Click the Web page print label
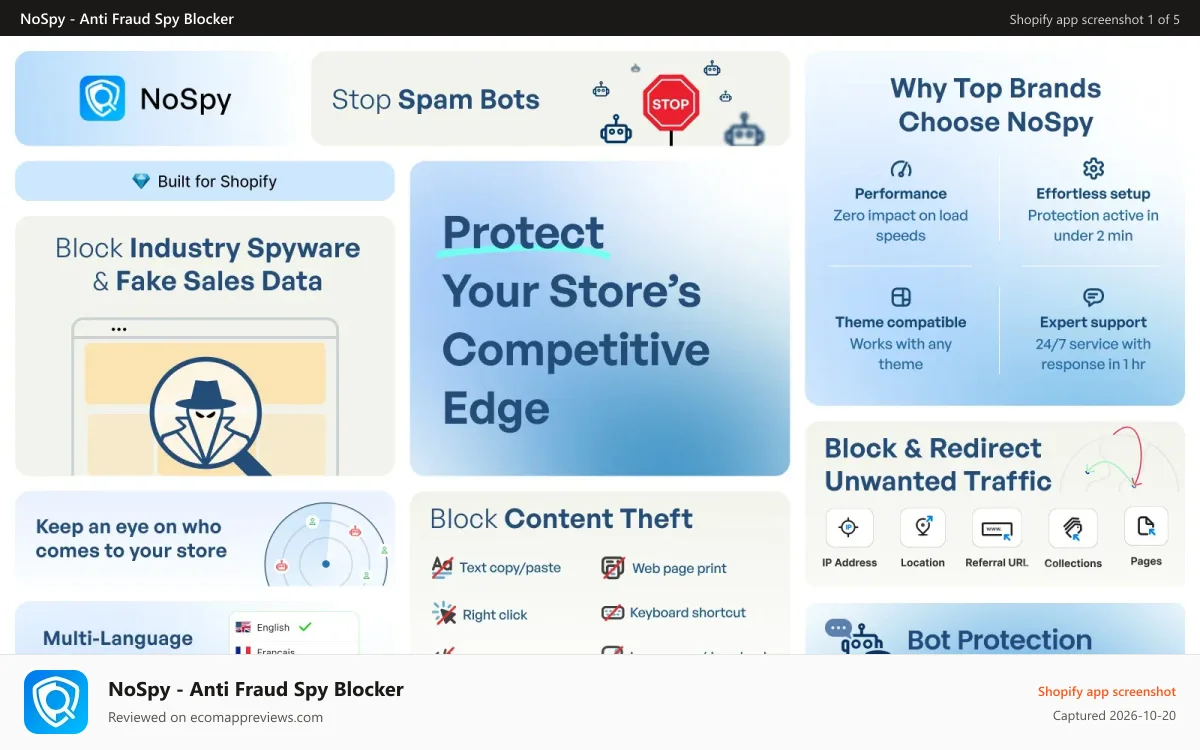 (x=679, y=568)
